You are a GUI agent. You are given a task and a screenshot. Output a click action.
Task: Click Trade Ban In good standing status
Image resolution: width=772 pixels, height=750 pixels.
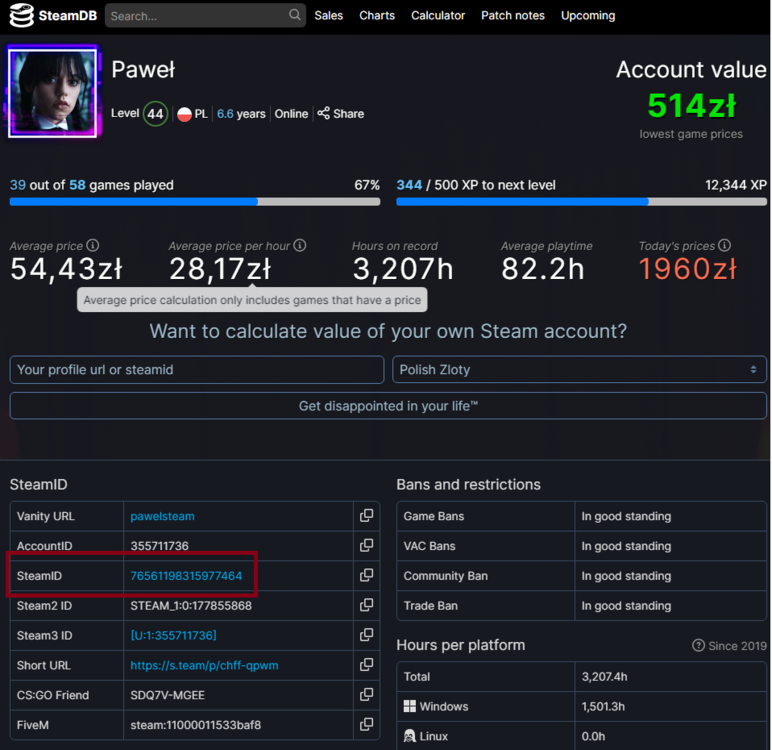(626, 606)
